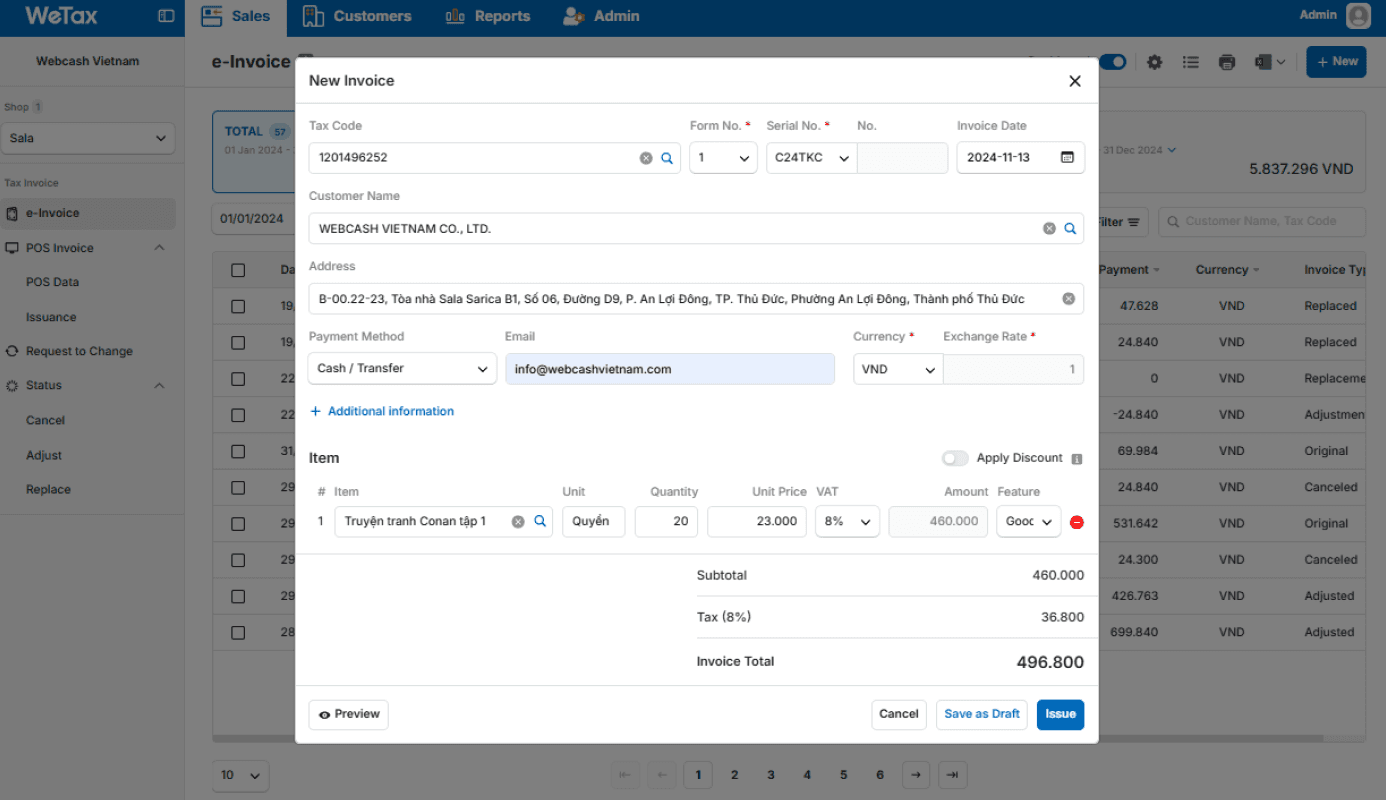Remove item row 1 with red minus
The width and height of the screenshot is (1386, 800).
coord(1077,522)
